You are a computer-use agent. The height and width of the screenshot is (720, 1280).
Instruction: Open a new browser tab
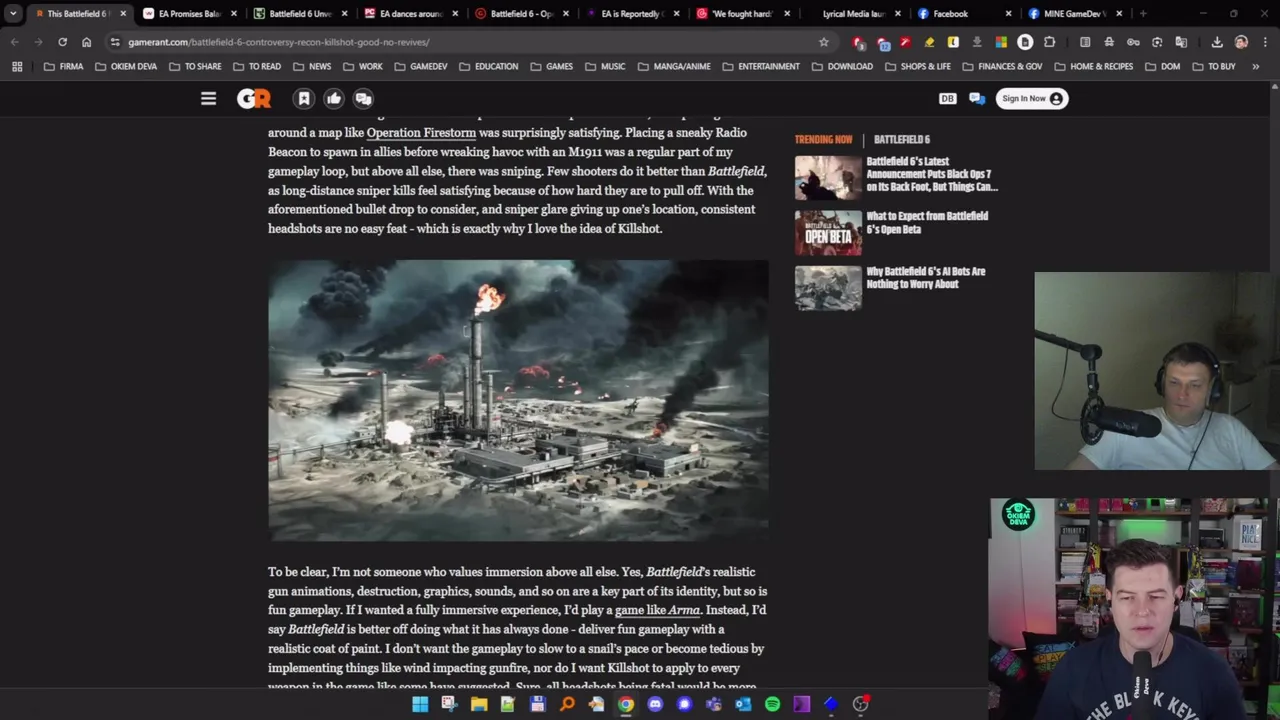pyautogui.click(x=1143, y=14)
